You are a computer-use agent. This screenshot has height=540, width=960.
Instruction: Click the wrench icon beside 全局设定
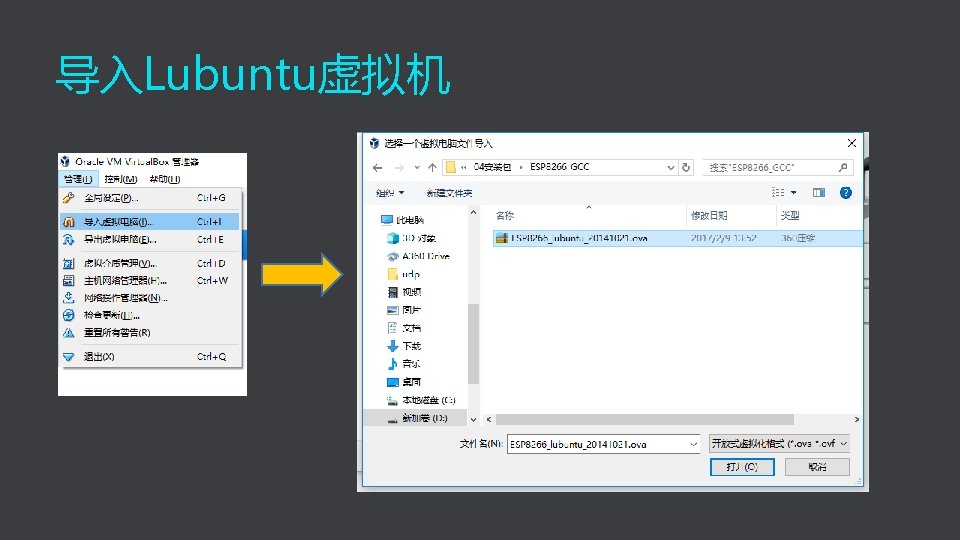pos(69,198)
